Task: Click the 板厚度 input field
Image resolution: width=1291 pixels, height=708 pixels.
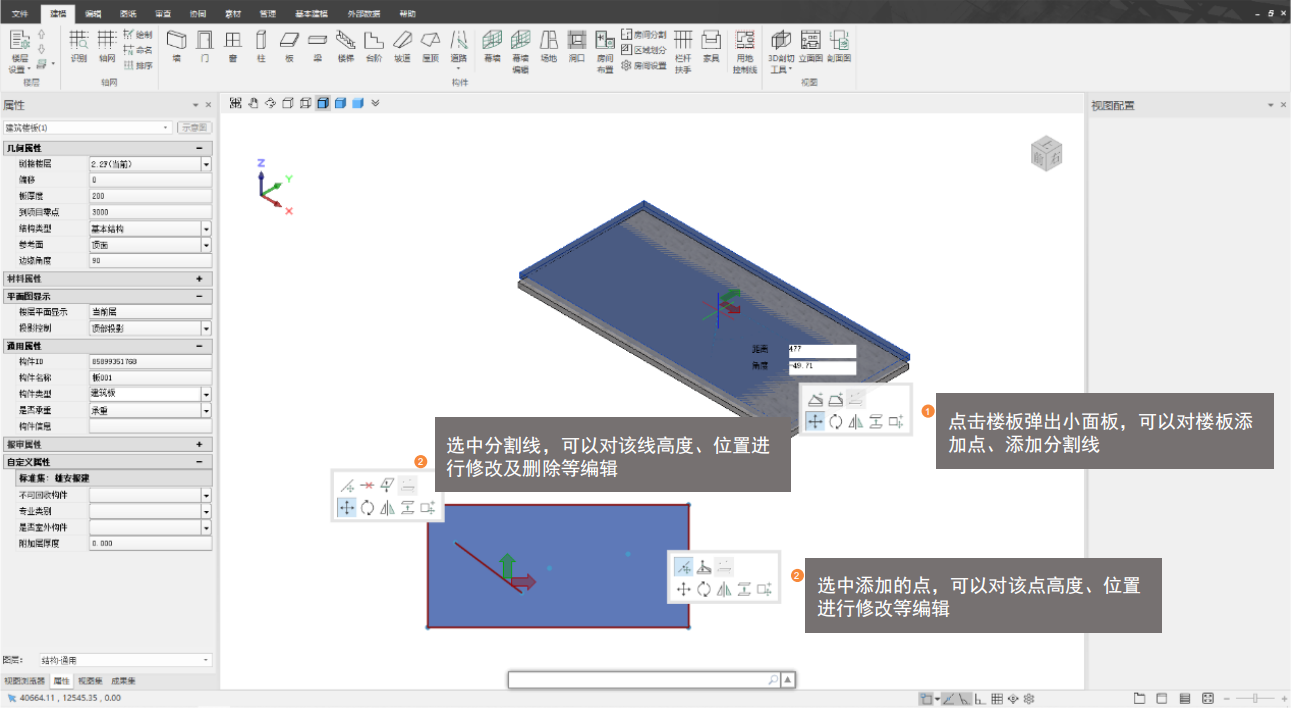Action: coord(150,196)
